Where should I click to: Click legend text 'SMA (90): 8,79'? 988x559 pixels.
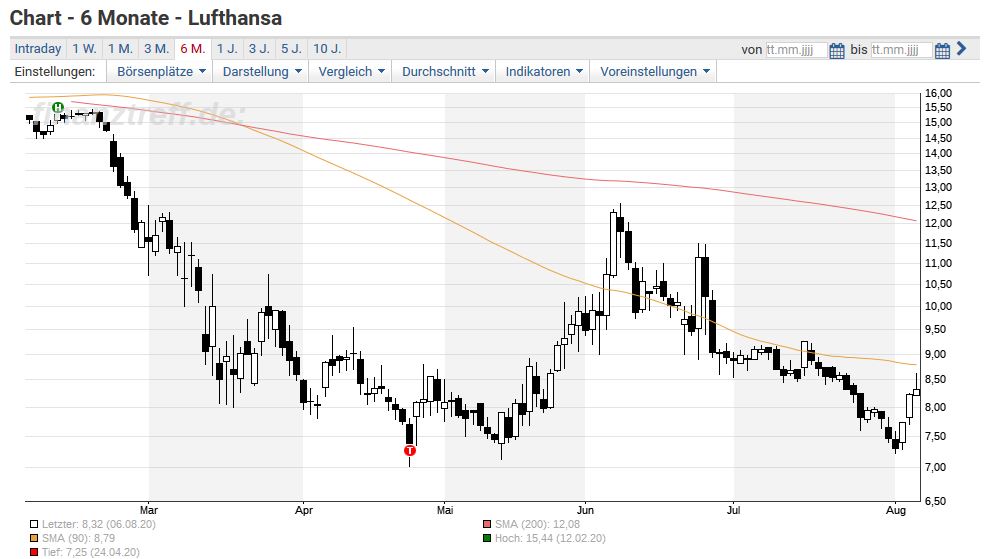[79, 538]
